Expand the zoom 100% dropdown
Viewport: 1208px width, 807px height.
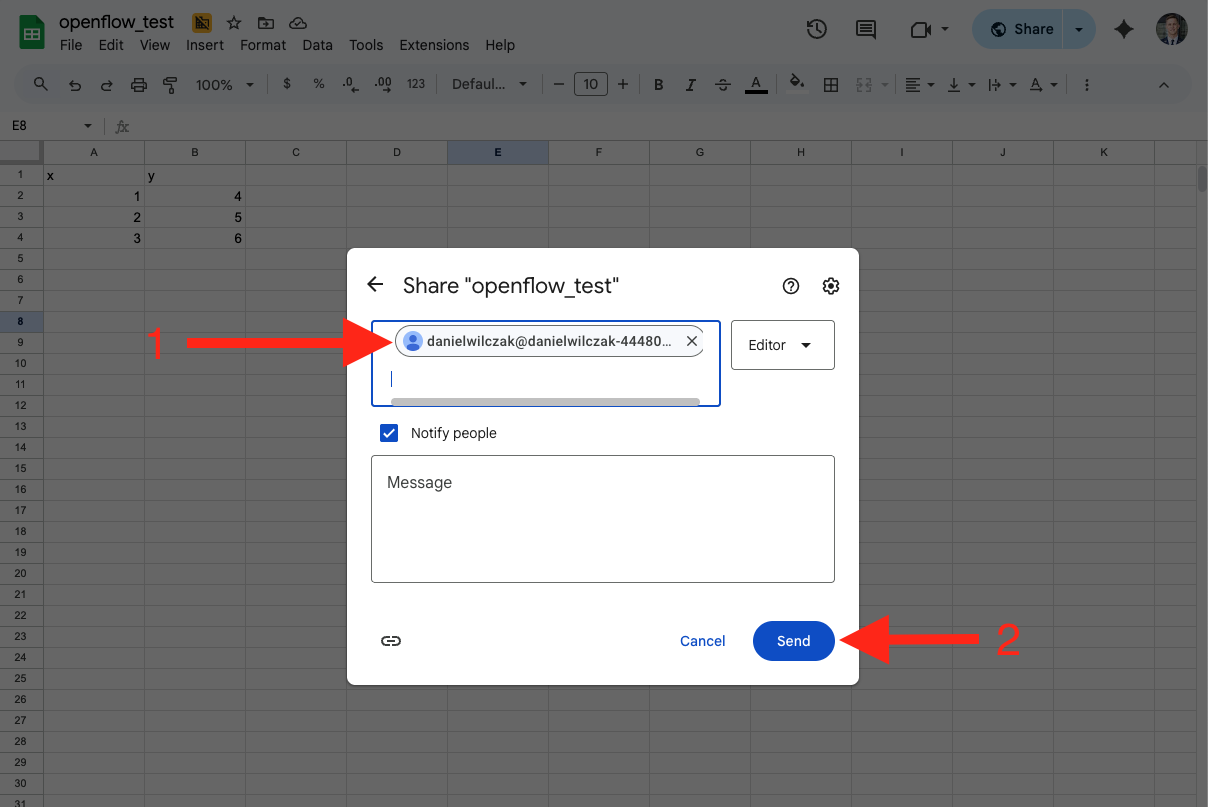pos(225,85)
